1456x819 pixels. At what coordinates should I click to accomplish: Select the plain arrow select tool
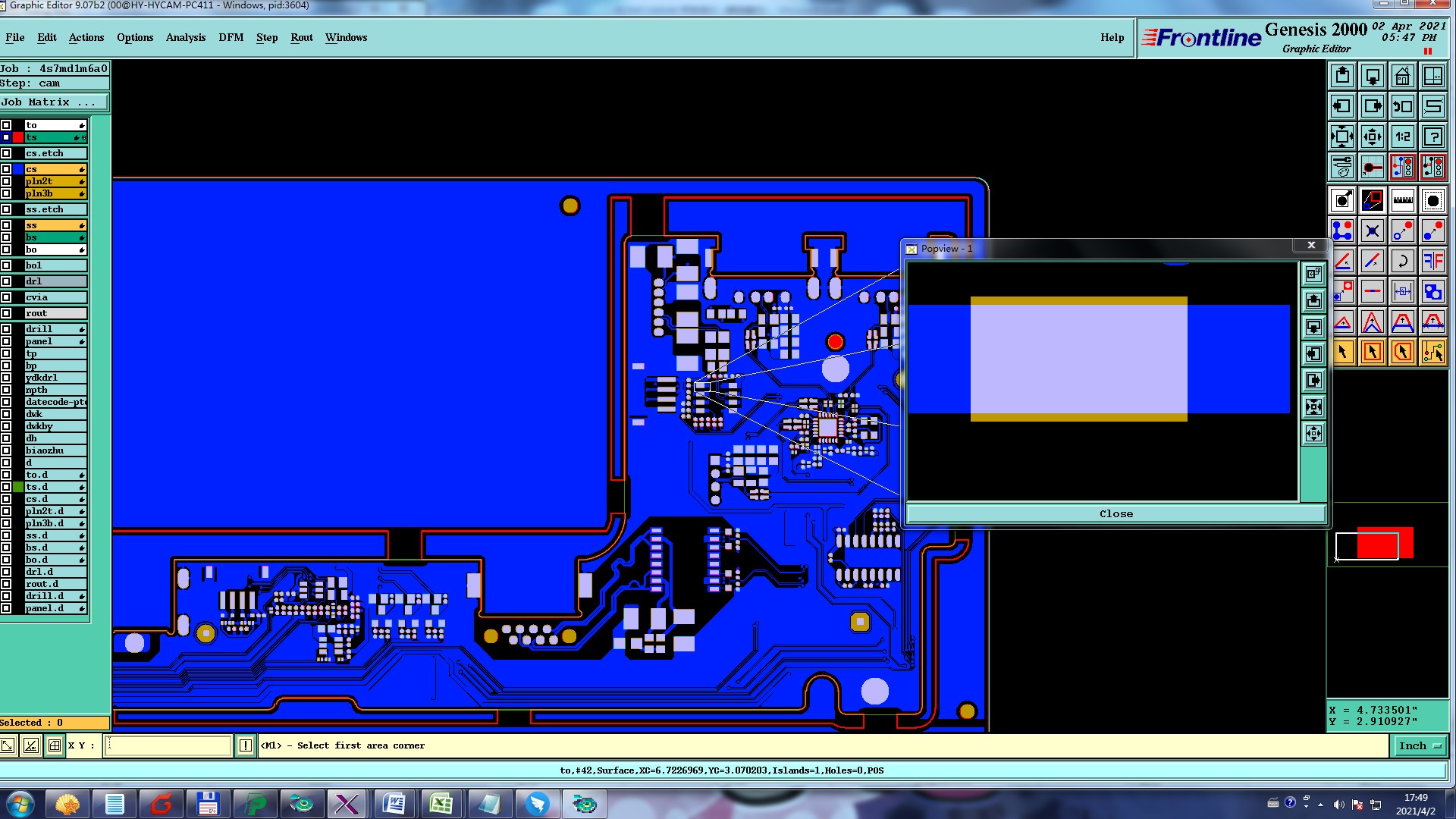(1342, 353)
